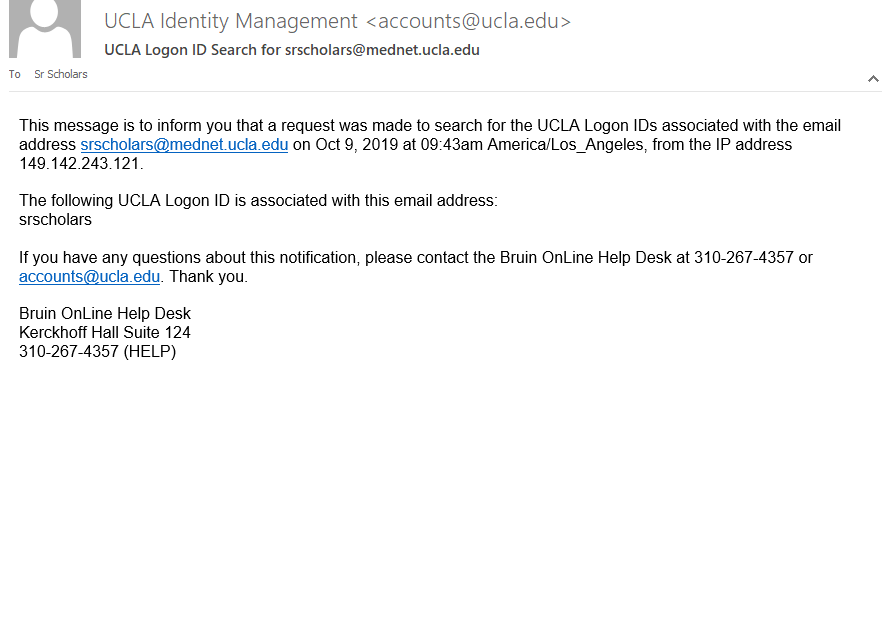Viewport: 887px width, 630px height.
Task: Click the opening 'This message is to inform' line
Action: (430, 126)
